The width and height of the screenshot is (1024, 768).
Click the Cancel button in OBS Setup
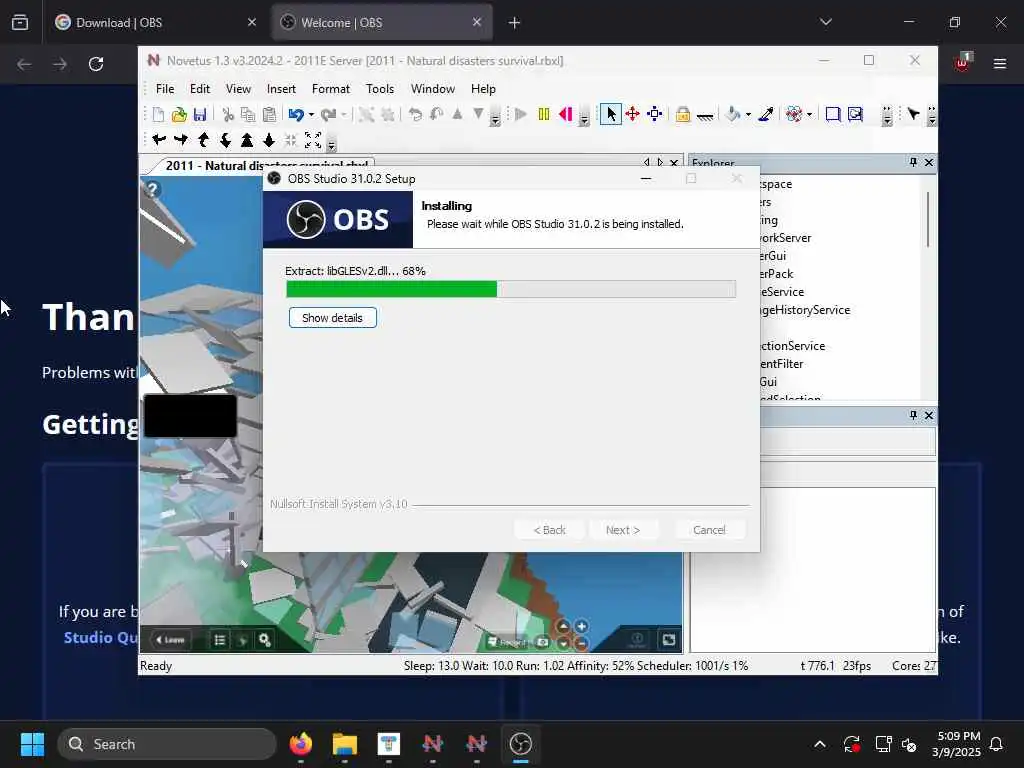[x=709, y=530]
